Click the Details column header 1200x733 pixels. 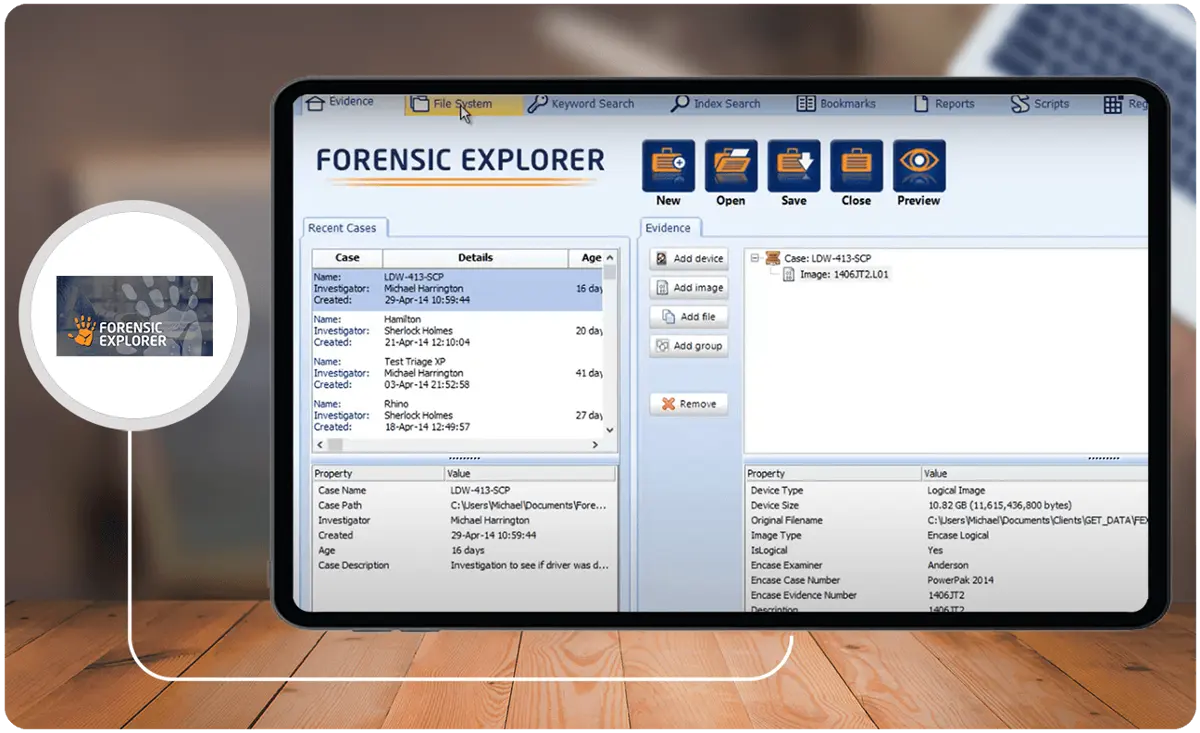pyautogui.click(x=475, y=258)
